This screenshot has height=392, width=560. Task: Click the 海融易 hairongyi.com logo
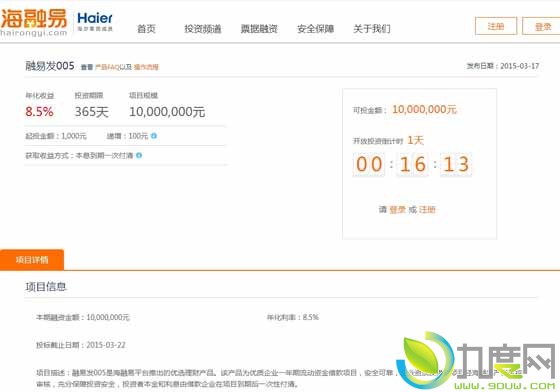(x=34, y=23)
